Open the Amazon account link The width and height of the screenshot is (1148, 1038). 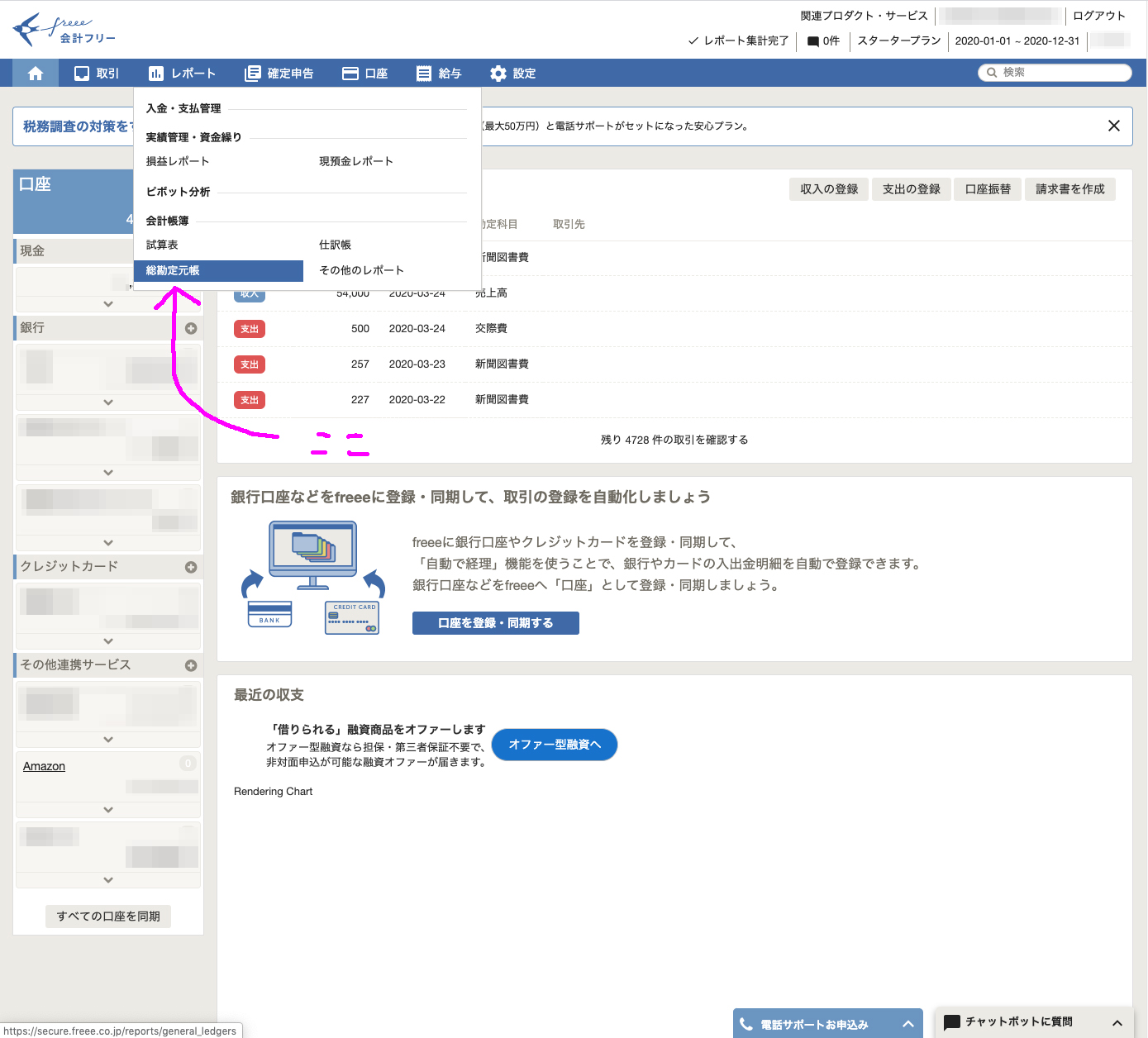(x=44, y=766)
